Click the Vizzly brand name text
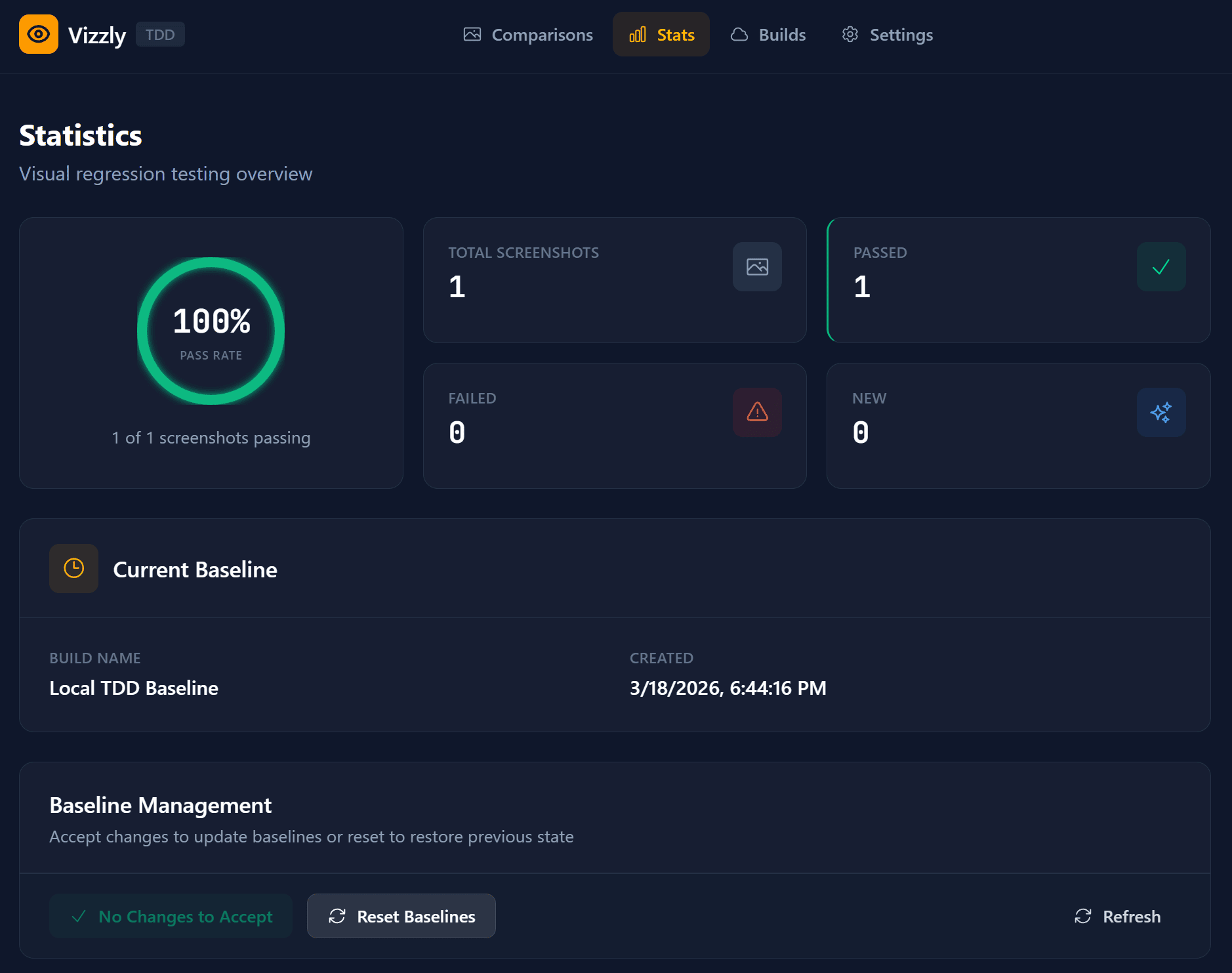 (x=97, y=35)
